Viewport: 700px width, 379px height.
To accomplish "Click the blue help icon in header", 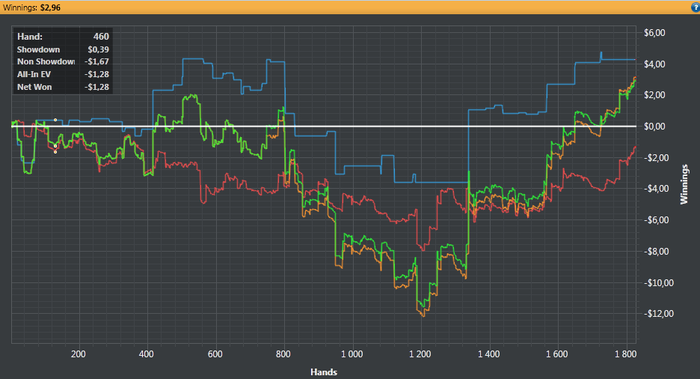I will point(696,7).
